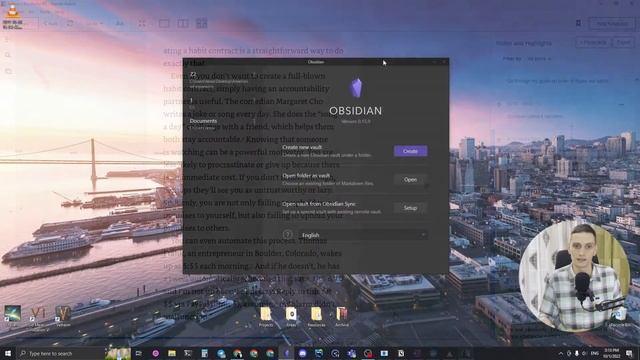
Task: Open the English language dropdown
Action: [362, 235]
